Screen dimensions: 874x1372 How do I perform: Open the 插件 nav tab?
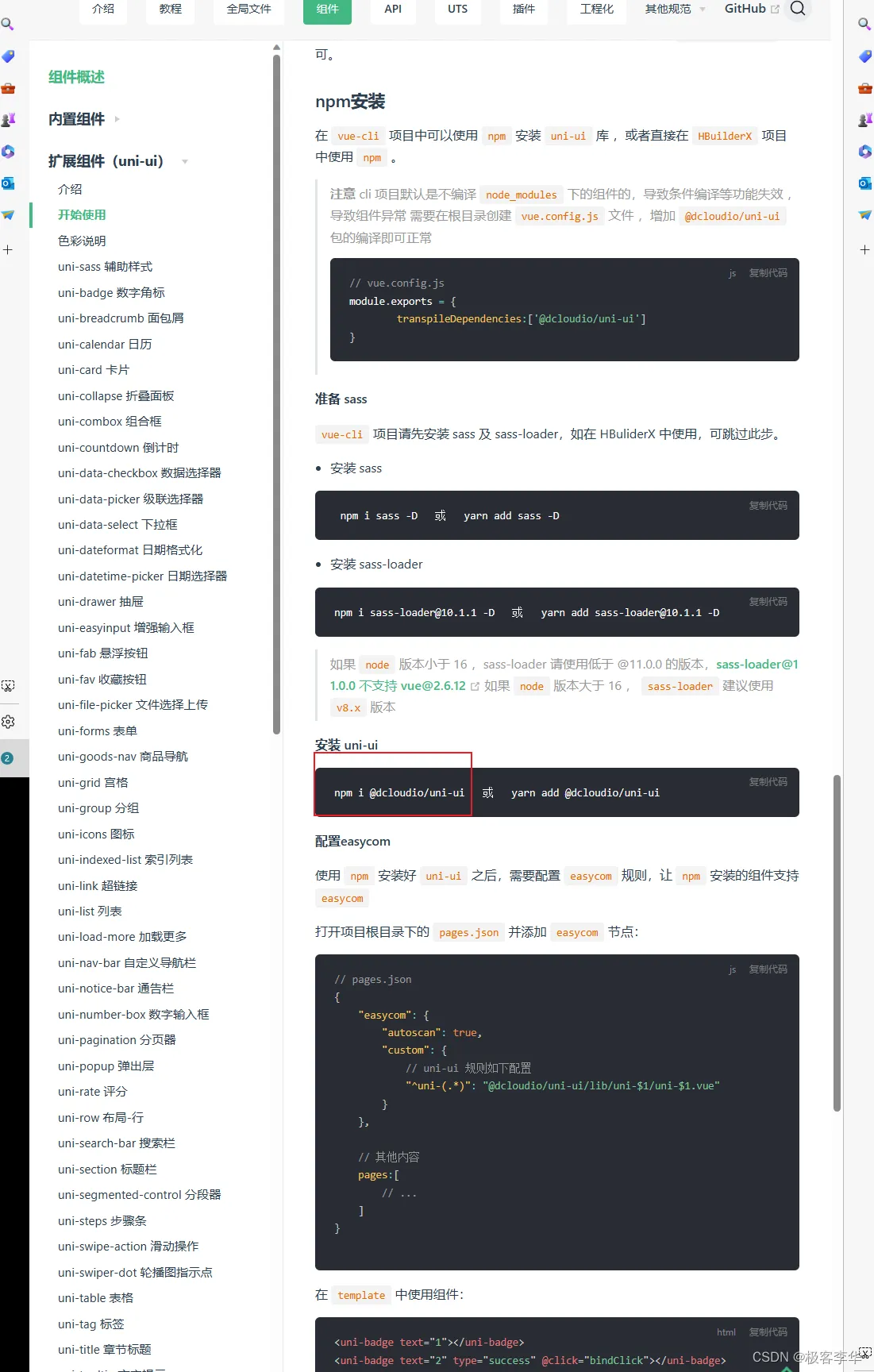524,10
